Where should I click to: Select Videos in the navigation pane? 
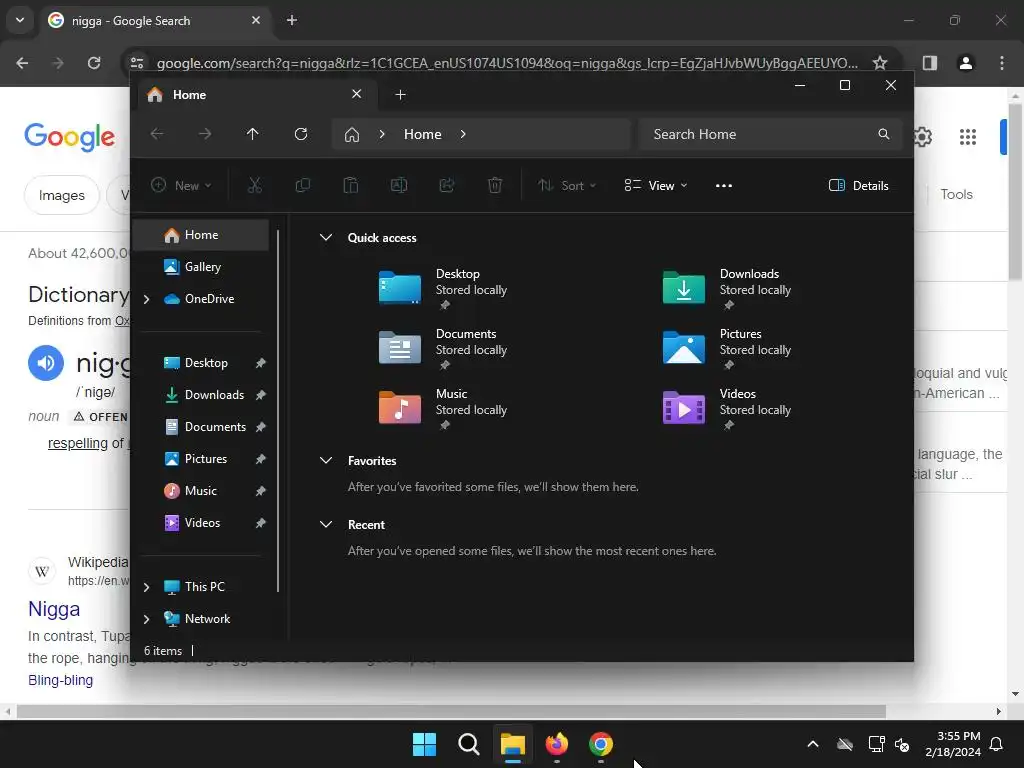pyautogui.click(x=200, y=523)
